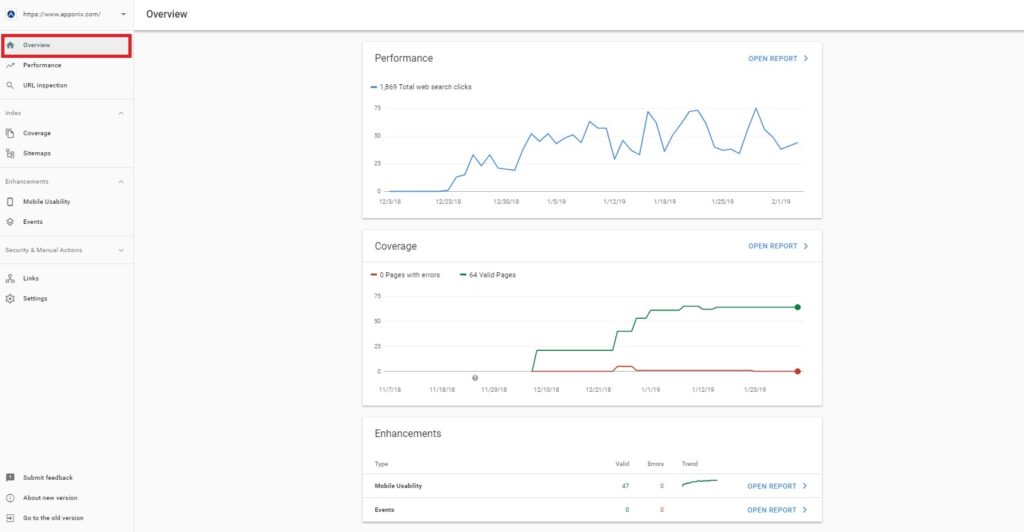Click the Coverage report arrow chevron

tap(806, 246)
